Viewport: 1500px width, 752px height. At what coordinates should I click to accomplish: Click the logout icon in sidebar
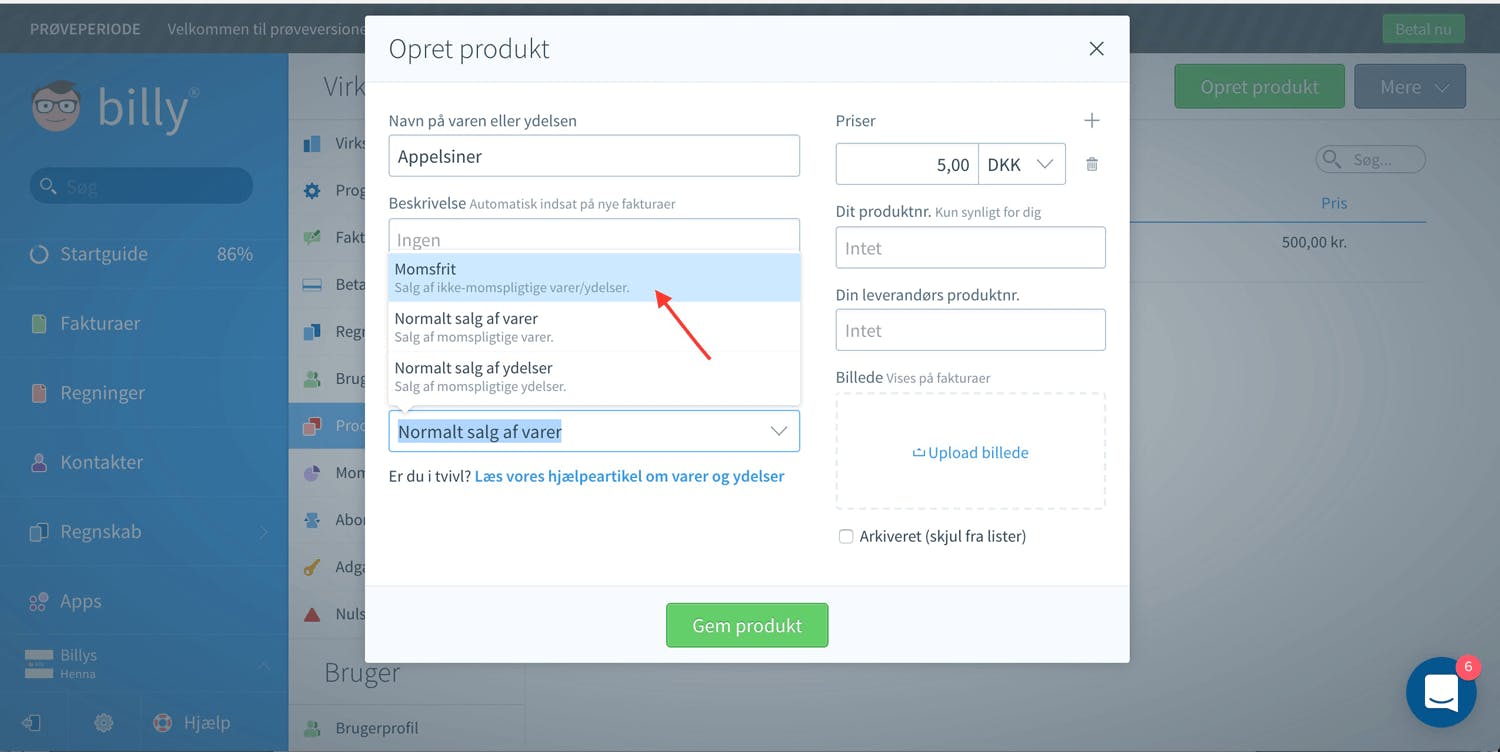32,722
